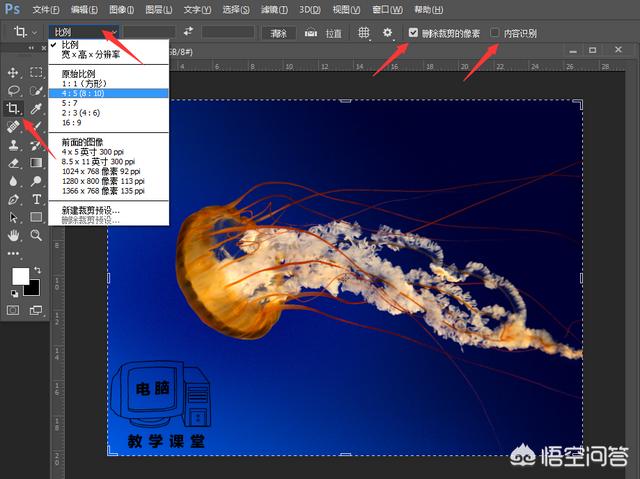Select the Lasso tool
Image resolution: width=640 pixels, height=479 pixels.
point(13,90)
